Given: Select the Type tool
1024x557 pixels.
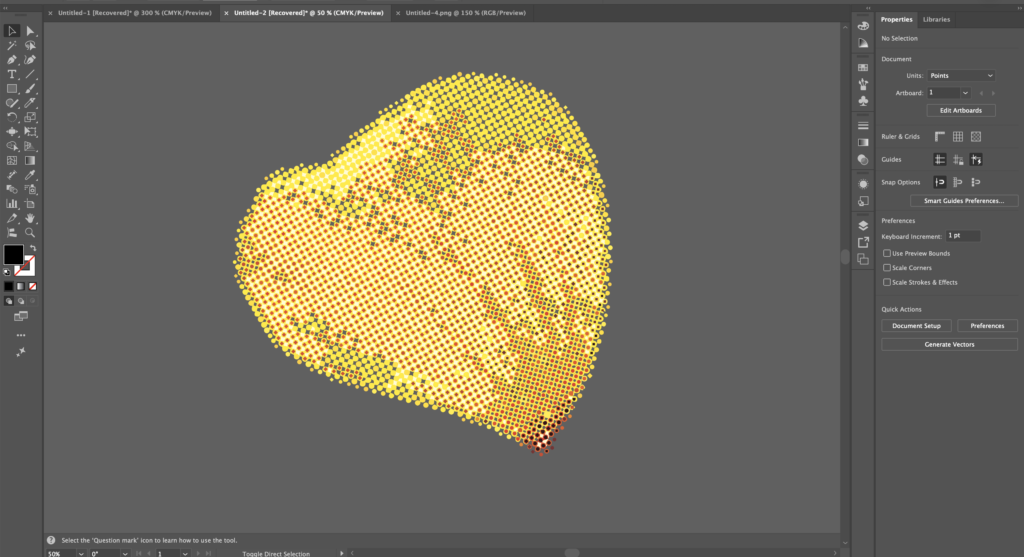Looking at the screenshot, I should tap(12, 74).
